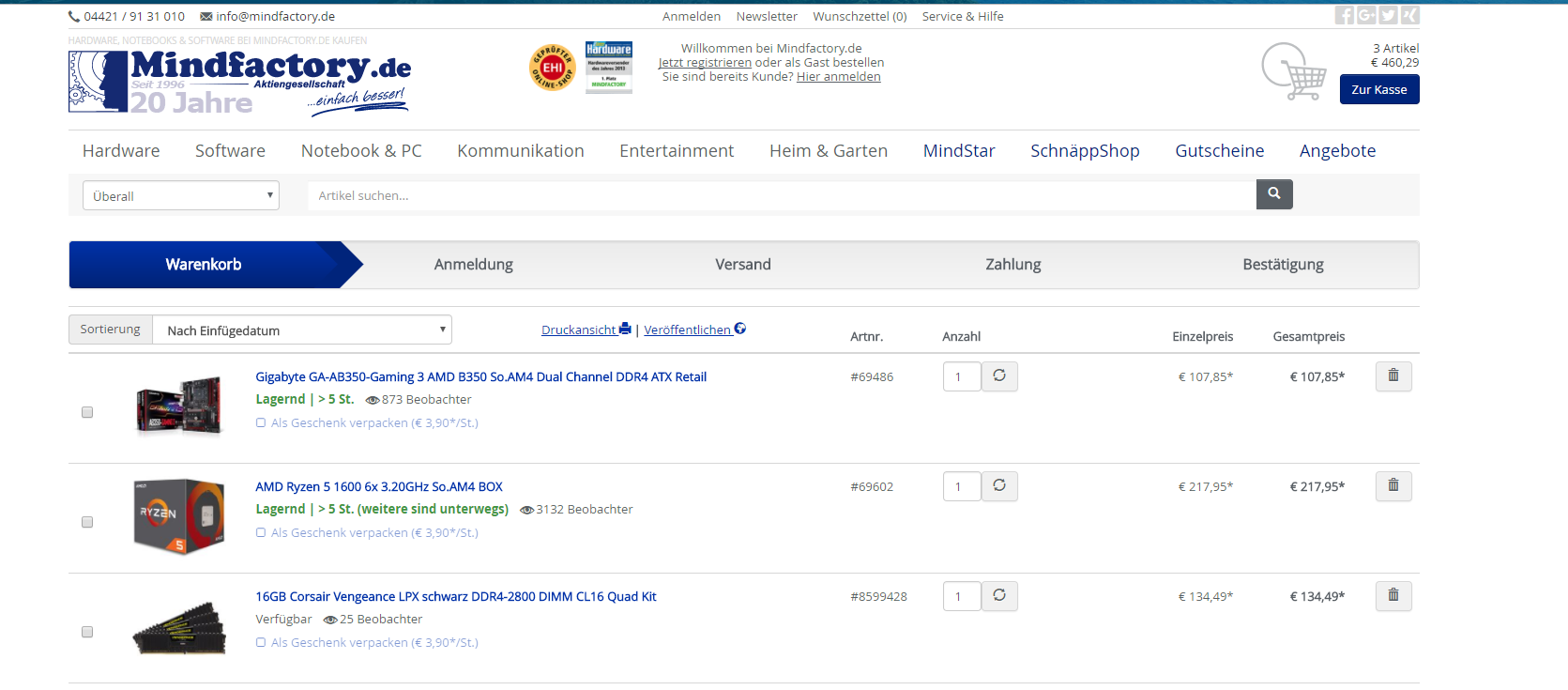Click the phone icon in top bar

tap(74, 16)
